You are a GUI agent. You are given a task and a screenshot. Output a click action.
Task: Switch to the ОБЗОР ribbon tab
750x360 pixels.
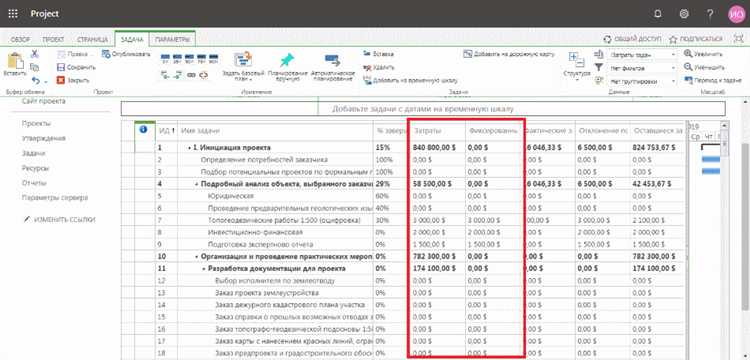pos(20,40)
